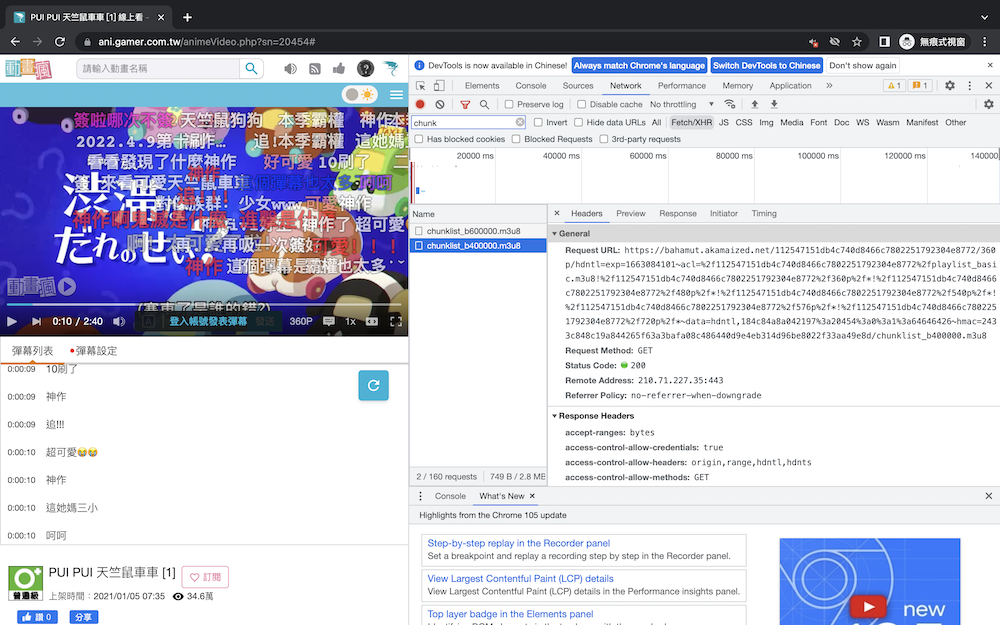This screenshot has width=1000, height=625.
Task: Open 1x playback speed selector
Action: click(x=350, y=321)
